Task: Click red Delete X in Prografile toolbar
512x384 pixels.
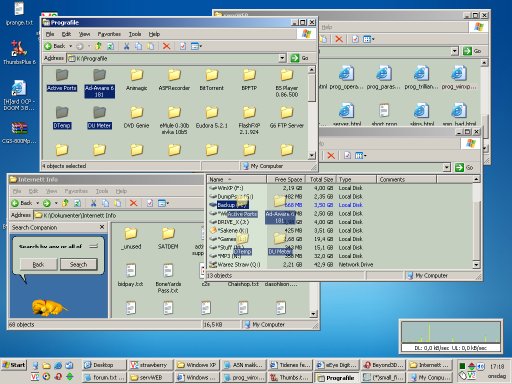Action: pyautogui.click(x=166, y=46)
